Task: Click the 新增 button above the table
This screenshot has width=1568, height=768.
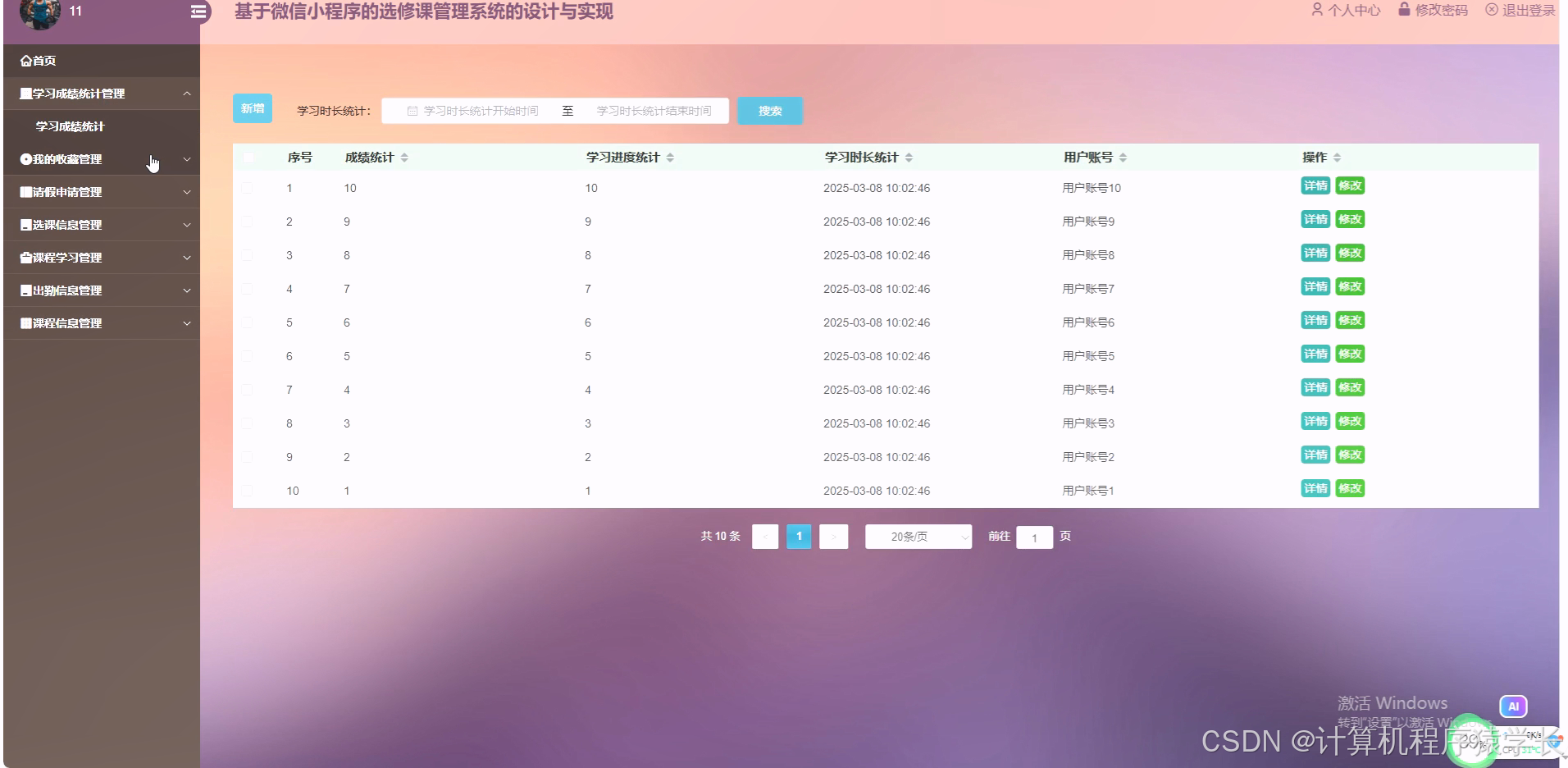Action: (x=252, y=107)
